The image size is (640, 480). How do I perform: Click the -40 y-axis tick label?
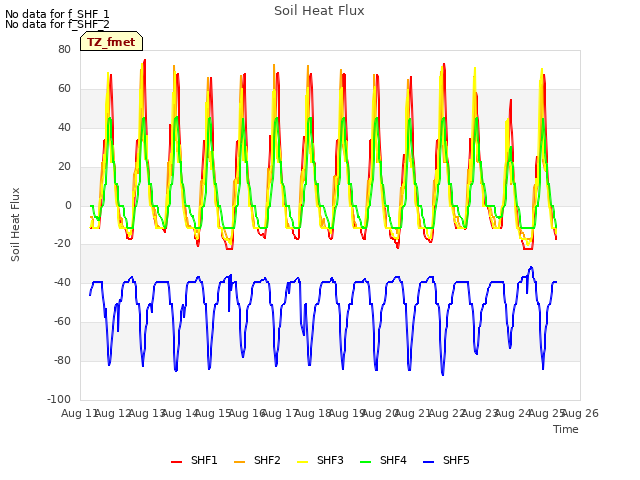[x=62, y=282]
